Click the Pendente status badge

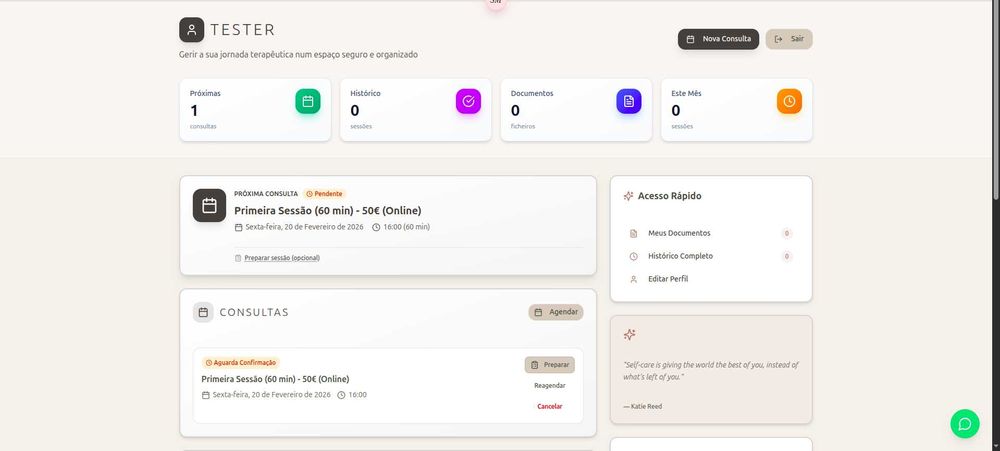(x=325, y=193)
